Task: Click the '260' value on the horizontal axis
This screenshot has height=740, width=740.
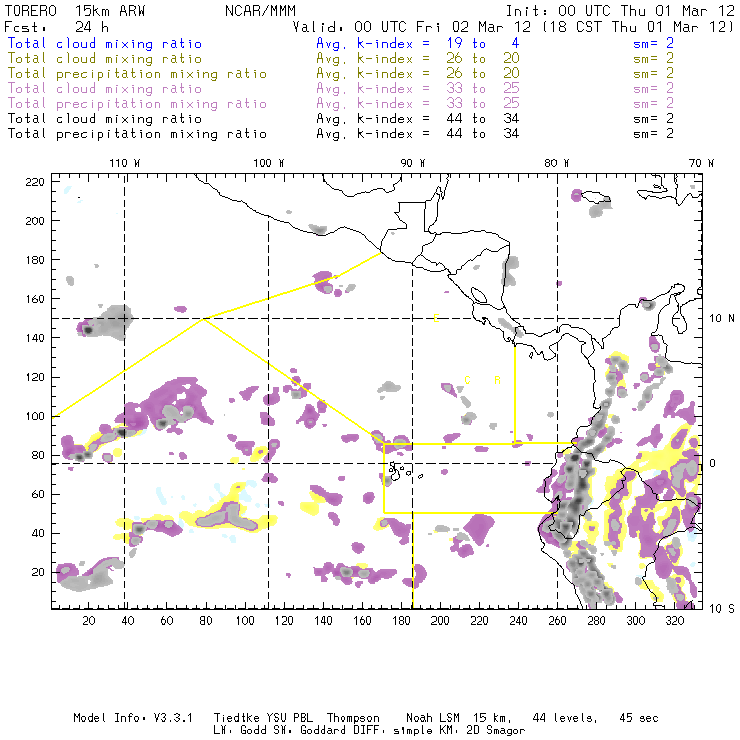Action: click(557, 621)
